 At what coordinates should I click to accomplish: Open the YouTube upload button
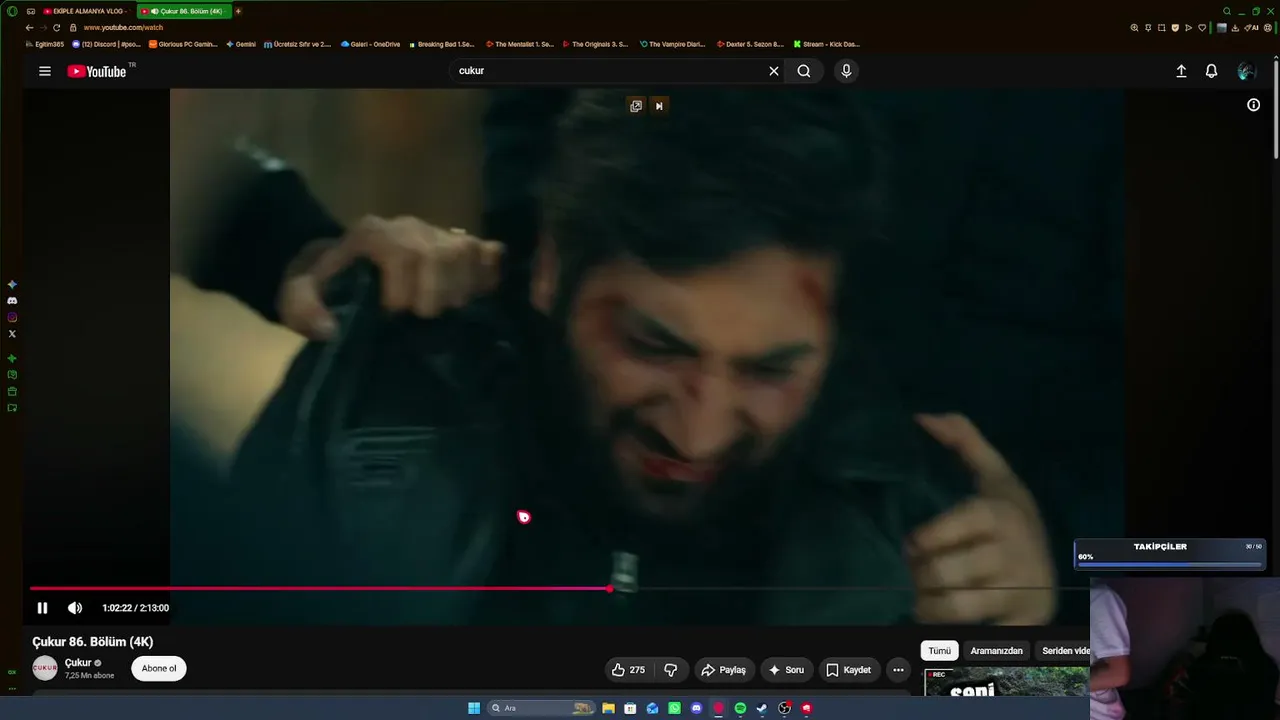coord(1181,71)
